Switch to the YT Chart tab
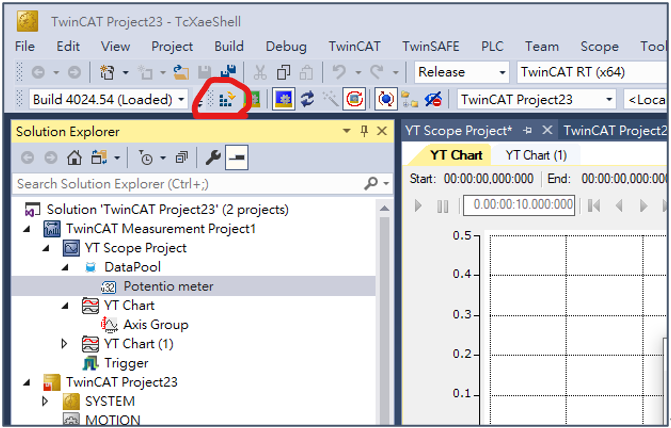The image size is (671, 428). (456, 155)
